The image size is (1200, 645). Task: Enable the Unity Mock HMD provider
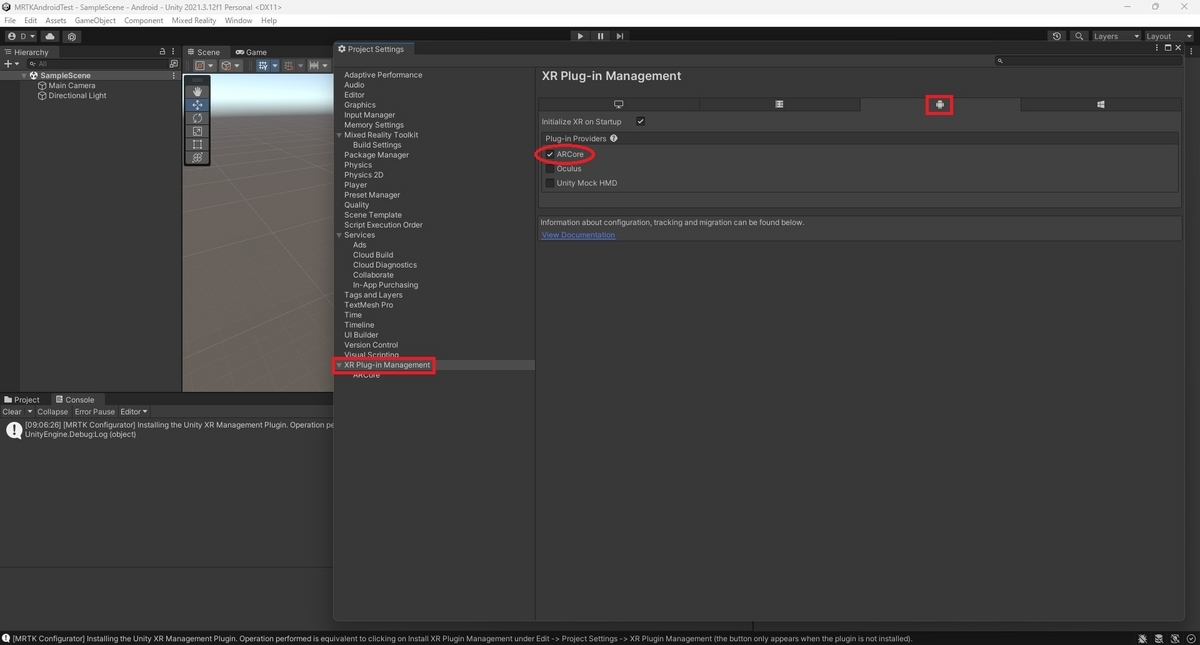click(550, 183)
